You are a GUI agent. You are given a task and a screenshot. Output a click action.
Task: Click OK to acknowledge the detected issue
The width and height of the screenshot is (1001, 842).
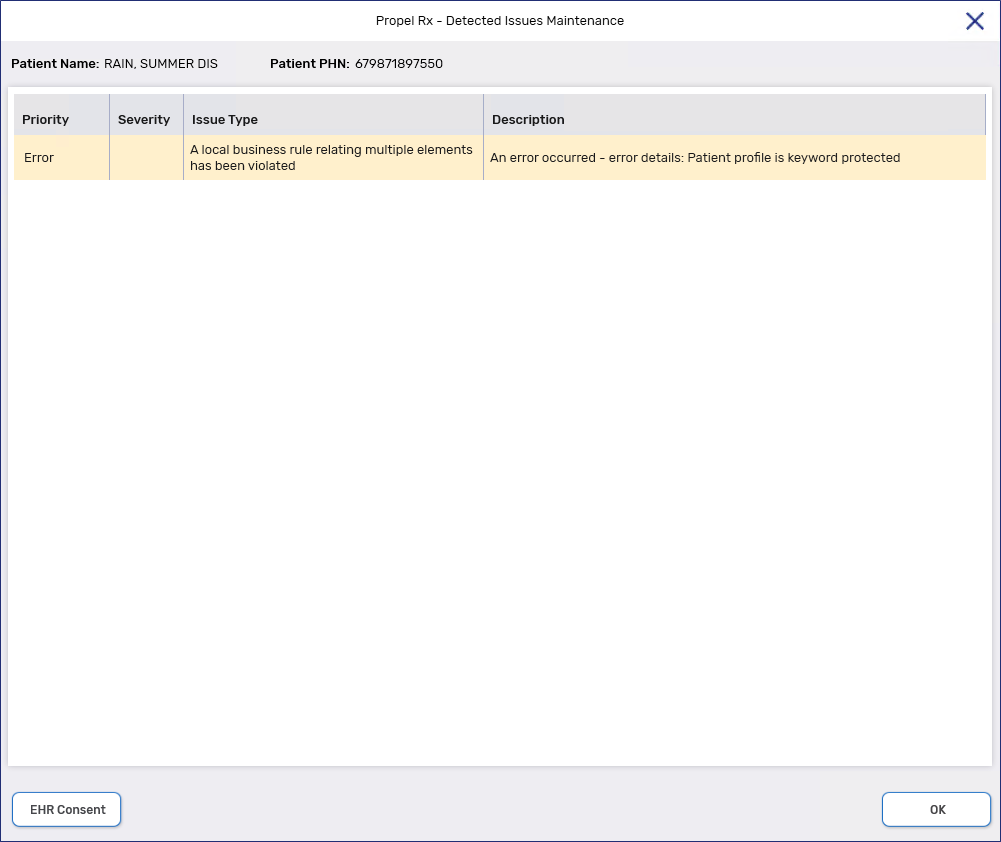tap(935, 809)
